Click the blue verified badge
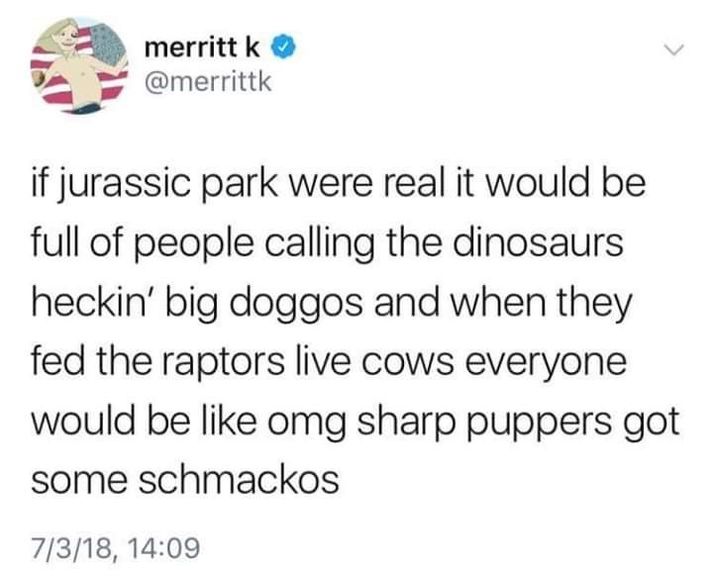This screenshot has width=713, height=580. tap(284, 47)
